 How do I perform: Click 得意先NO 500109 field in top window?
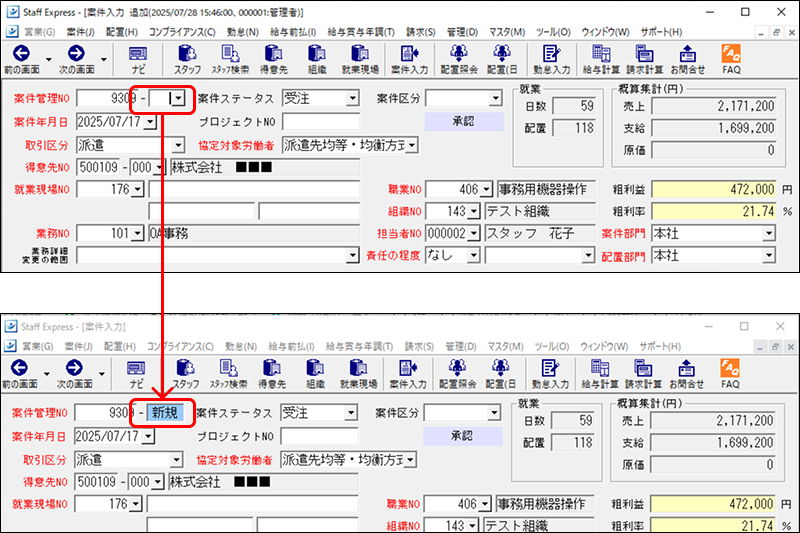tap(98, 167)
